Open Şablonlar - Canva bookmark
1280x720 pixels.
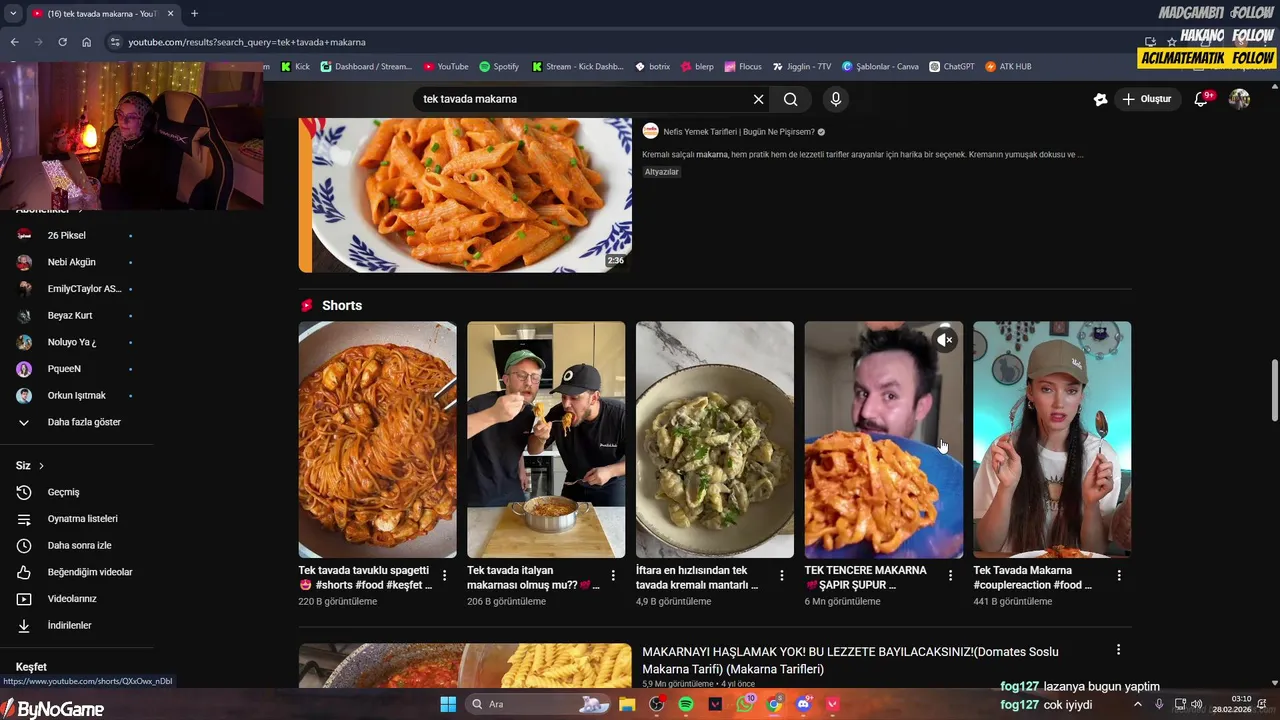tap(880, 66)
